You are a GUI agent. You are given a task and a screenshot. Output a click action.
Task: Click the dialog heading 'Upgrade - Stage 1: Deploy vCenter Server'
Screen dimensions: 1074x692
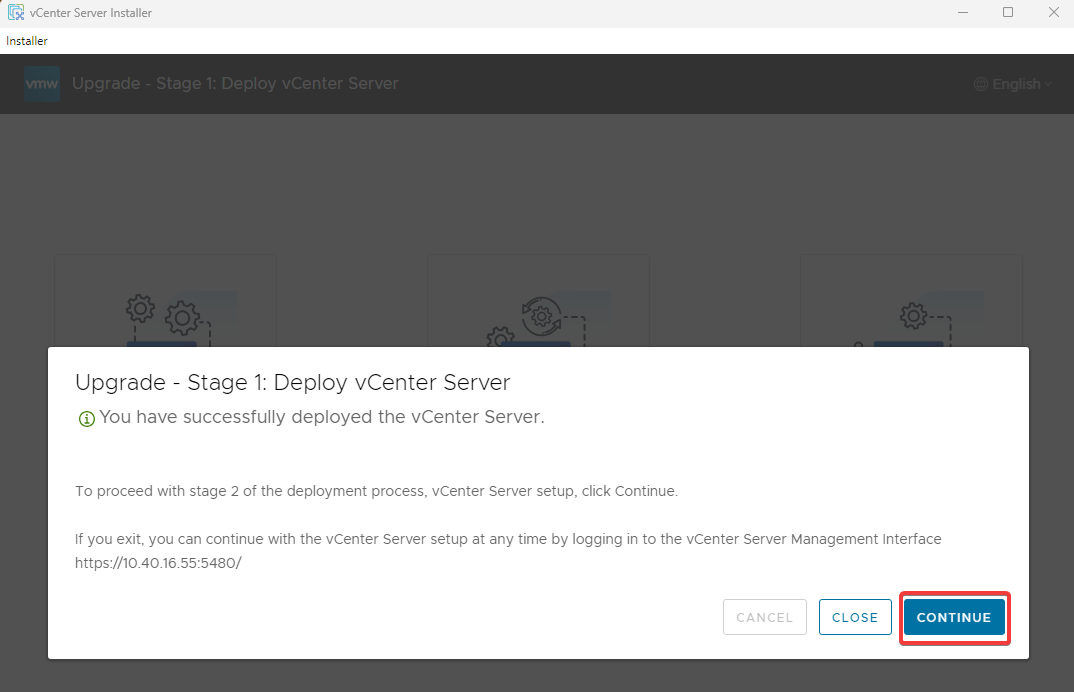click(x=292, y=382)
